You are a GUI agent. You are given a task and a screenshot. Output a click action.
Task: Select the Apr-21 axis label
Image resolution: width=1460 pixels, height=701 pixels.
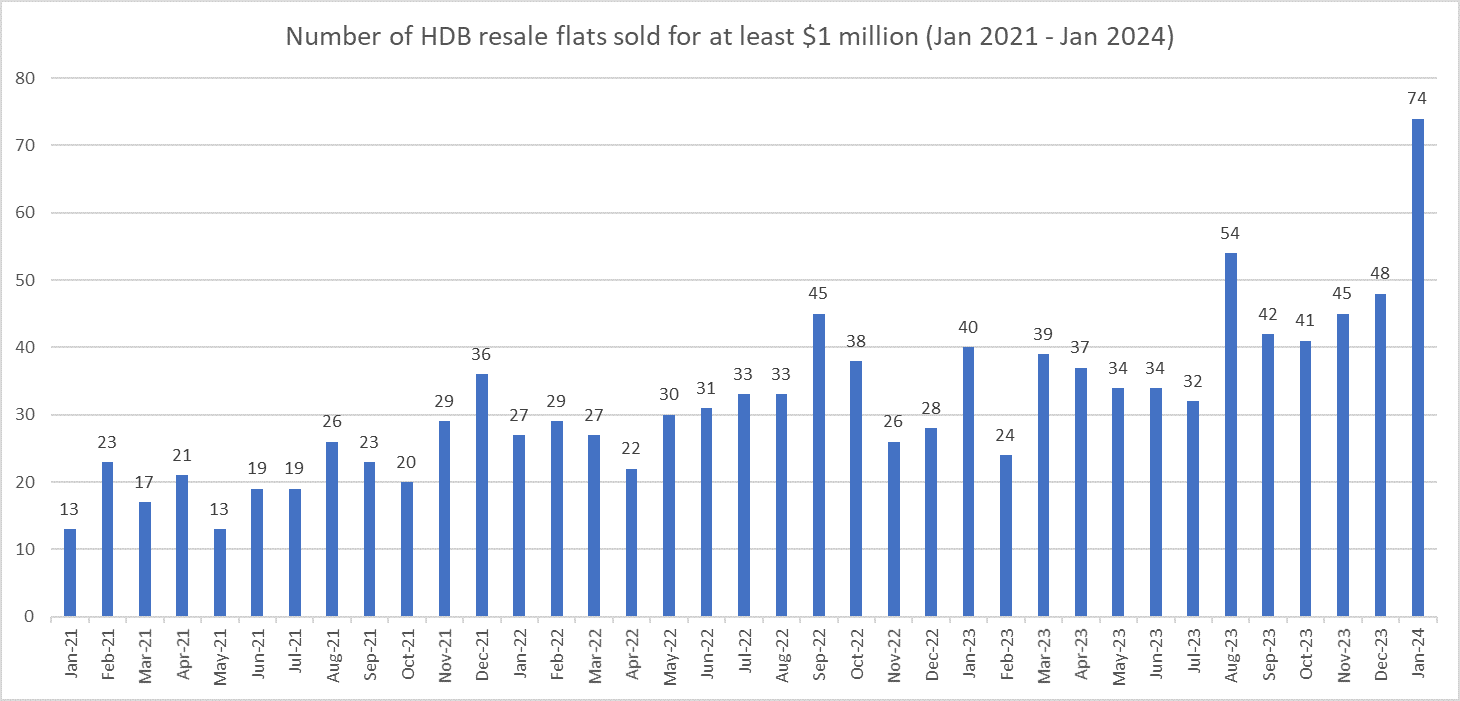click(x=183, y=654)
